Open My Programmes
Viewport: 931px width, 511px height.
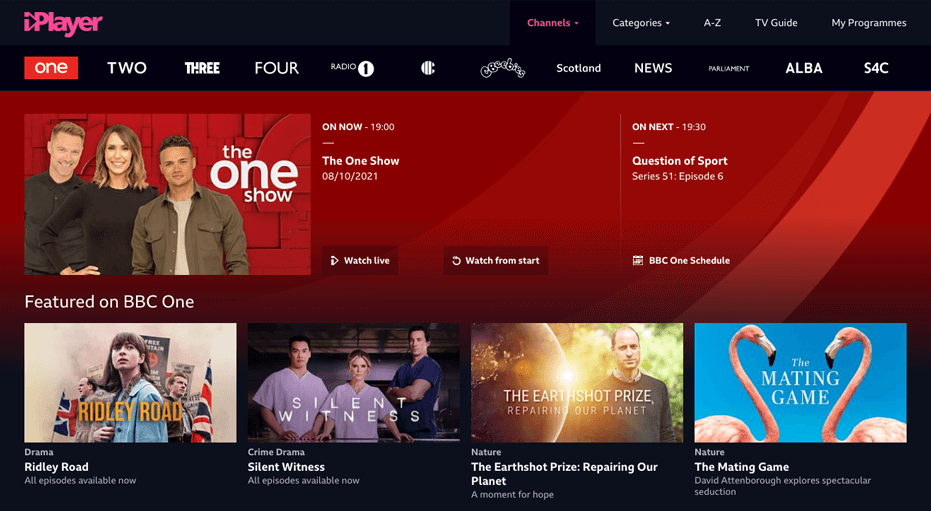868,23
